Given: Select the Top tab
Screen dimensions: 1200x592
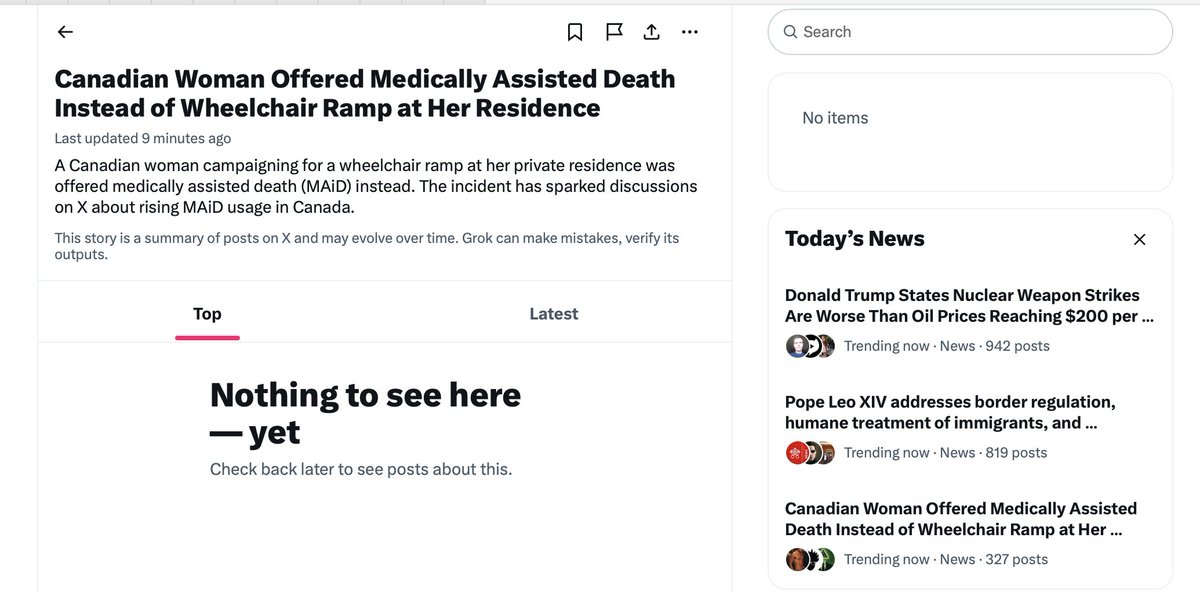Looking at the screenshot, I should pyautogui.click(x=206, y=313).
